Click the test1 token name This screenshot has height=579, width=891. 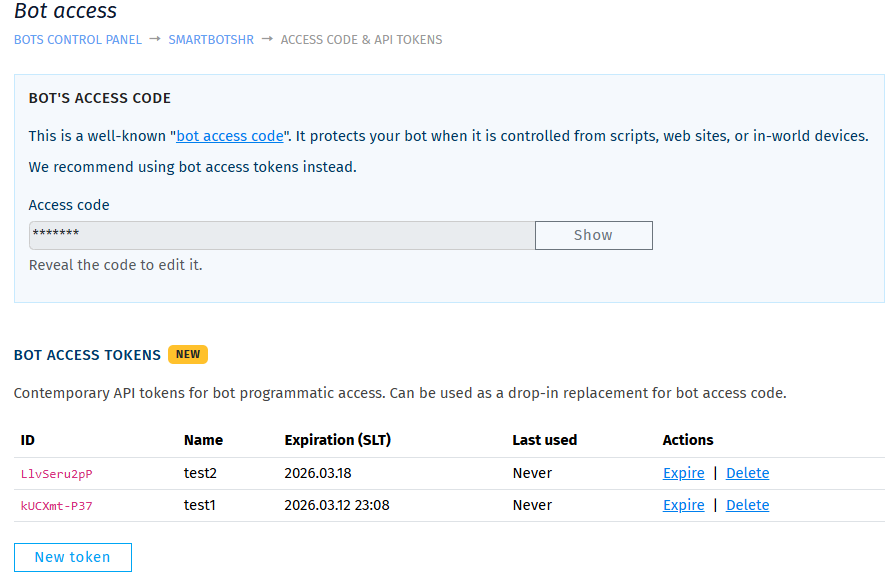[200, 505]
